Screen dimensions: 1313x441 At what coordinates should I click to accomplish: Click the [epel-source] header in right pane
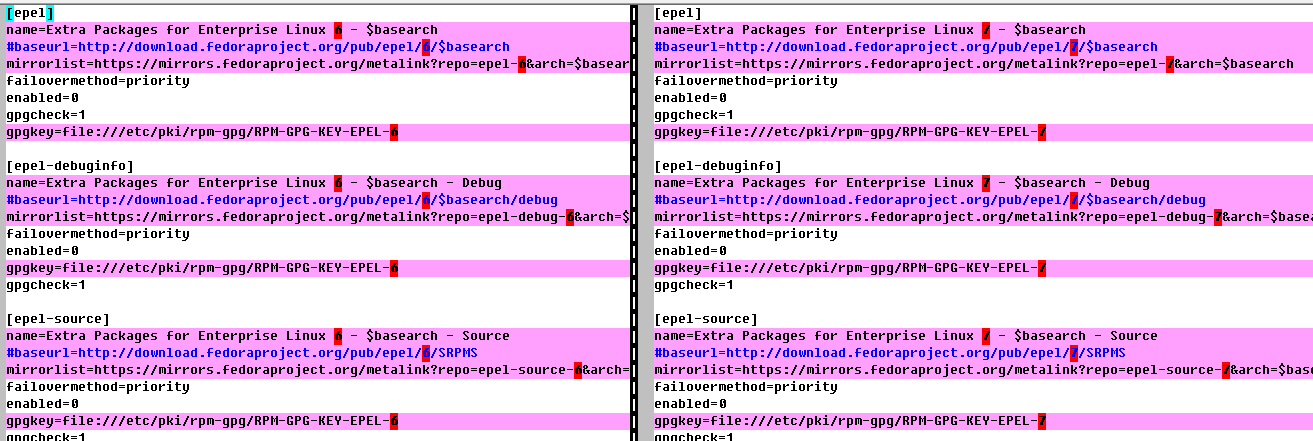(706, 319)
